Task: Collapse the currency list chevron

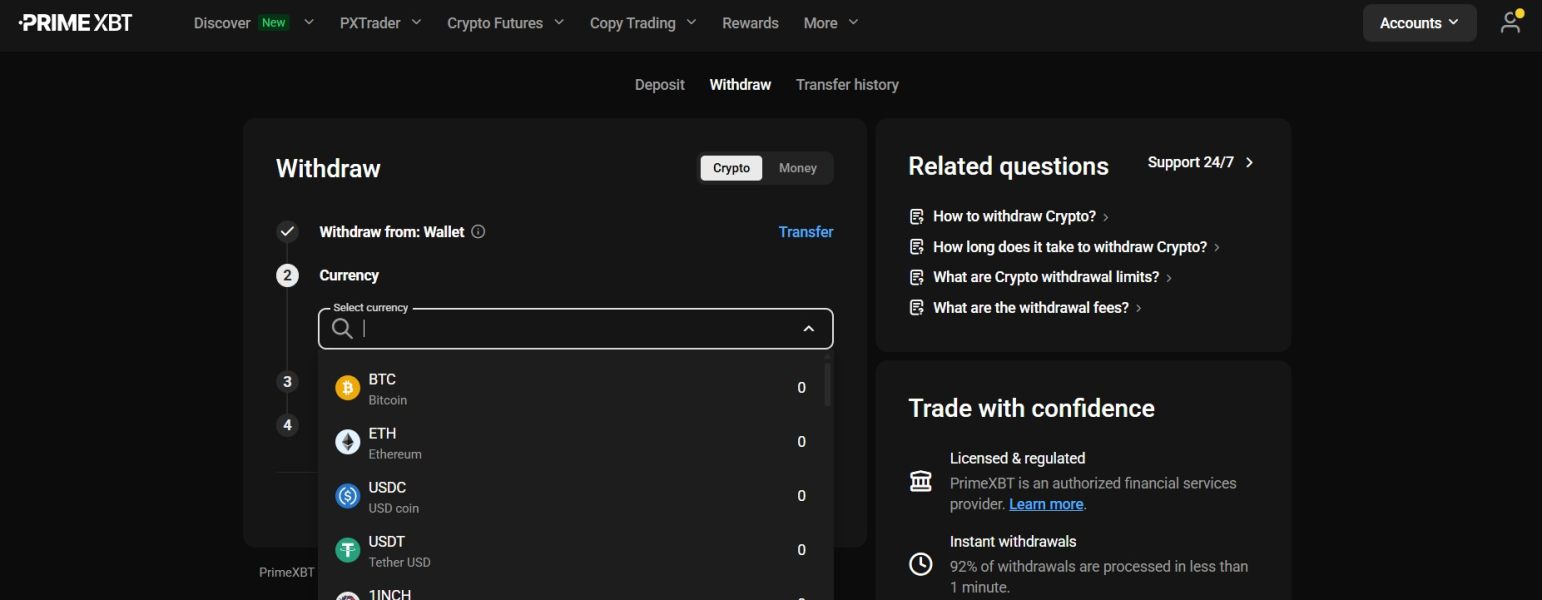Action: coord(809,329)
